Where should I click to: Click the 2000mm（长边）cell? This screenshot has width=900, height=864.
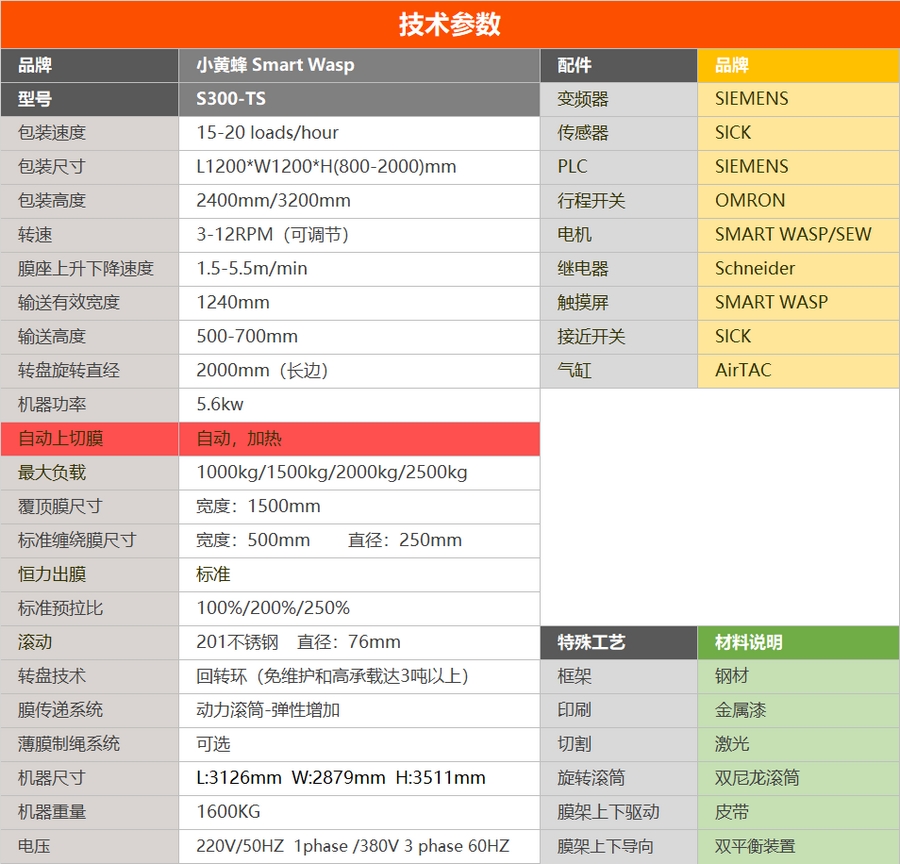tap(359, 370)
